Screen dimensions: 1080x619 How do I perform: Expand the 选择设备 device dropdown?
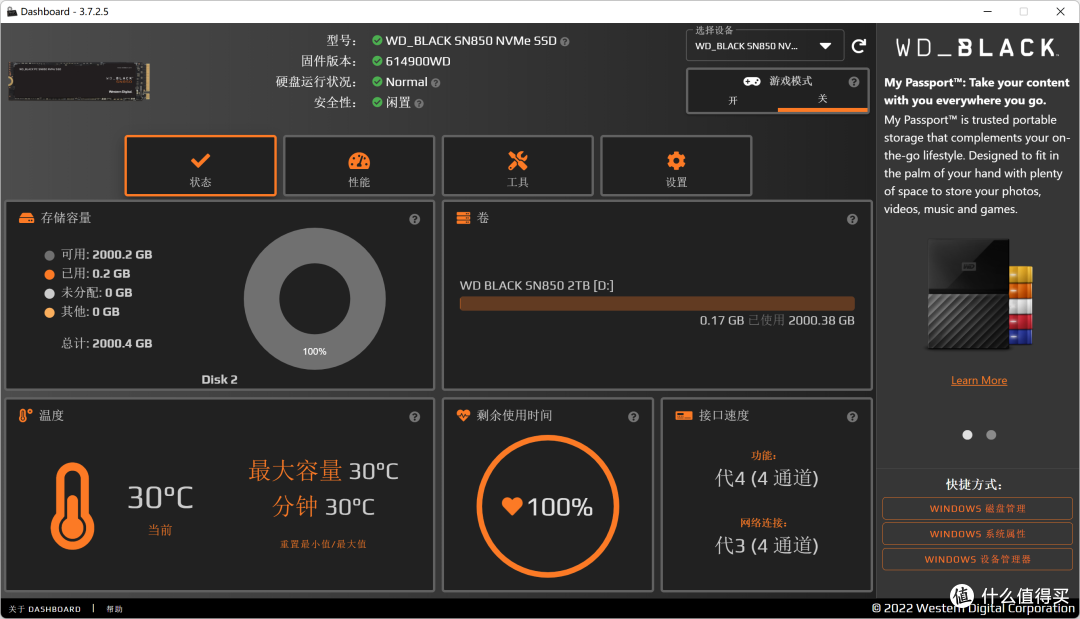[x=765, y=46]
